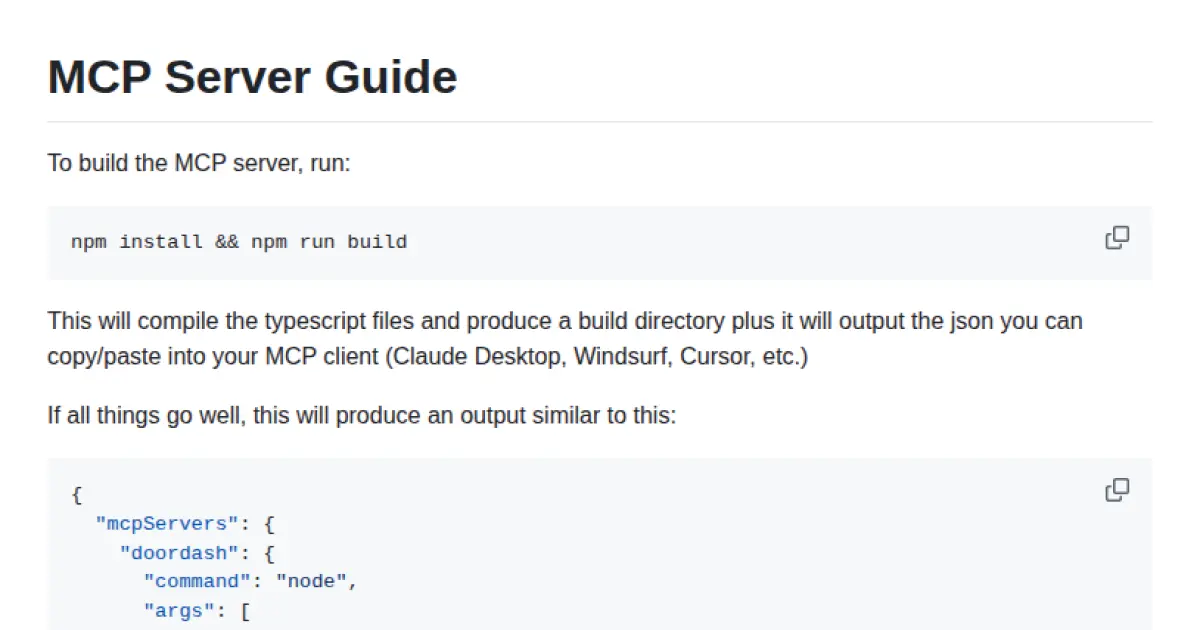Click "npm run build" in the code block

(329, 242)
